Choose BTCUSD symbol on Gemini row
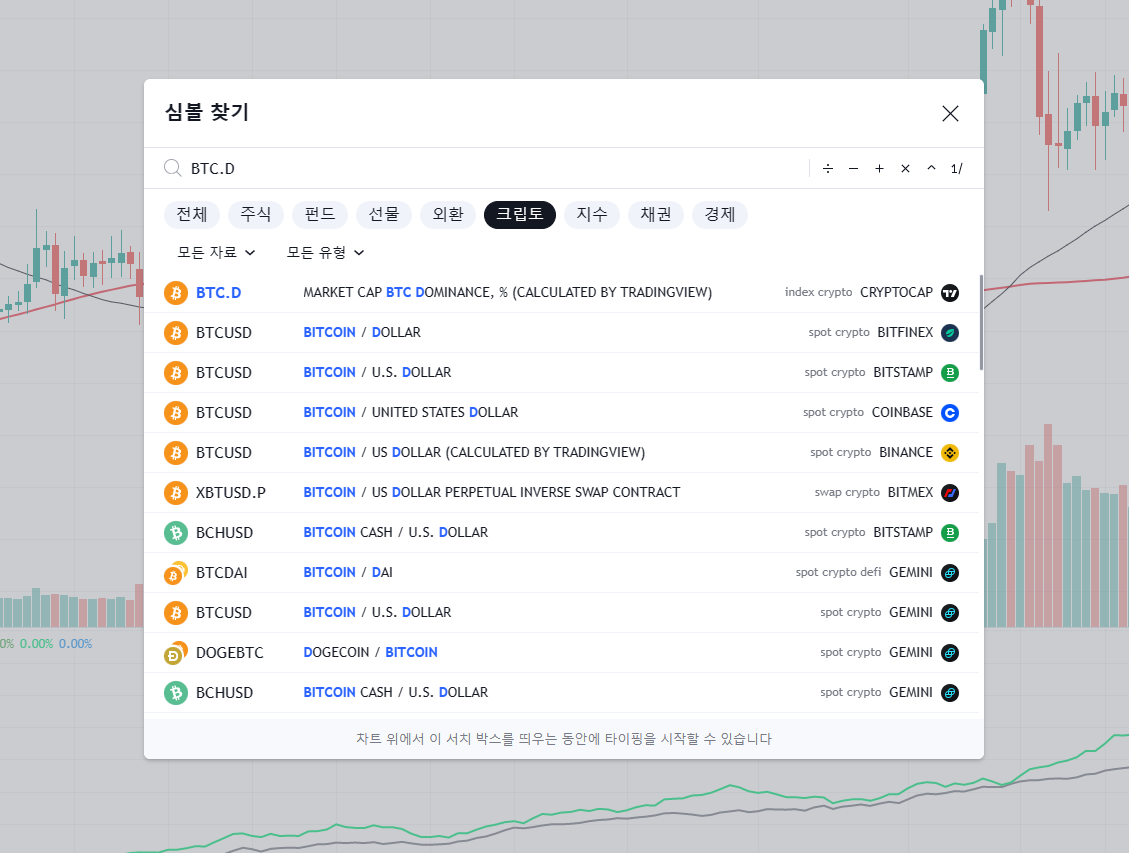The height and width of the screenshot is (853, 1129). pos(224,613)
